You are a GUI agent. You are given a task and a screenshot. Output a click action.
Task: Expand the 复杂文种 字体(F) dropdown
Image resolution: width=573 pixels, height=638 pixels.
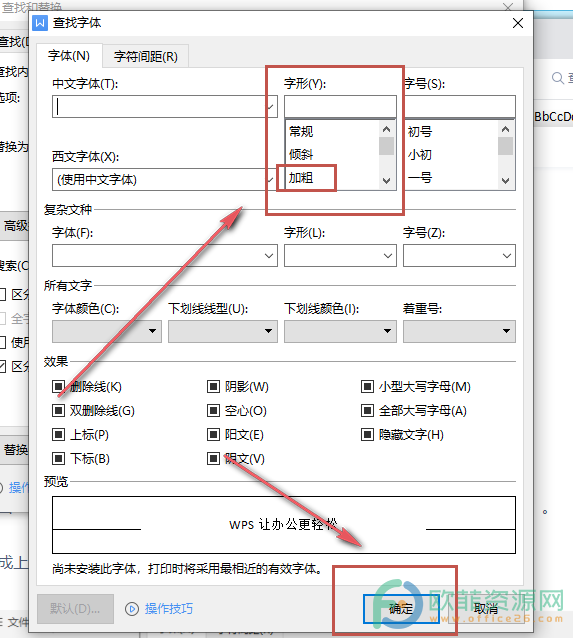pyautogui.click(x=269, y=256)
